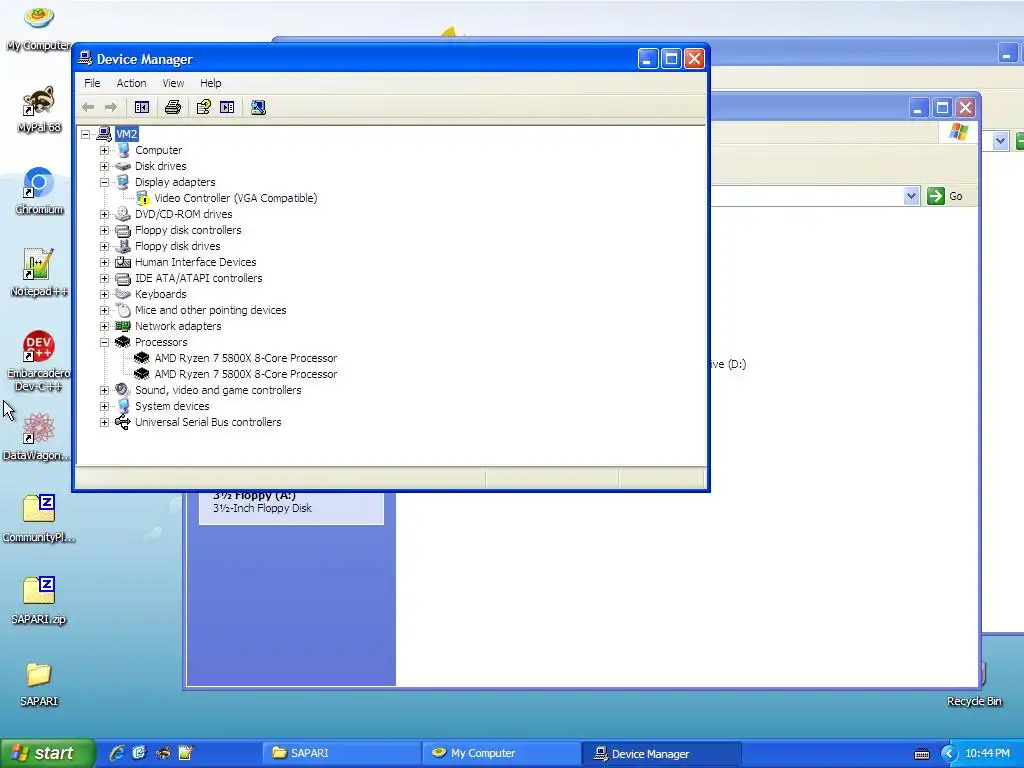This screenshot has height=768, width=1024.
Task: Launch Embarcadero Dev-C++ desktop shortcut
Action: point(39,361)
